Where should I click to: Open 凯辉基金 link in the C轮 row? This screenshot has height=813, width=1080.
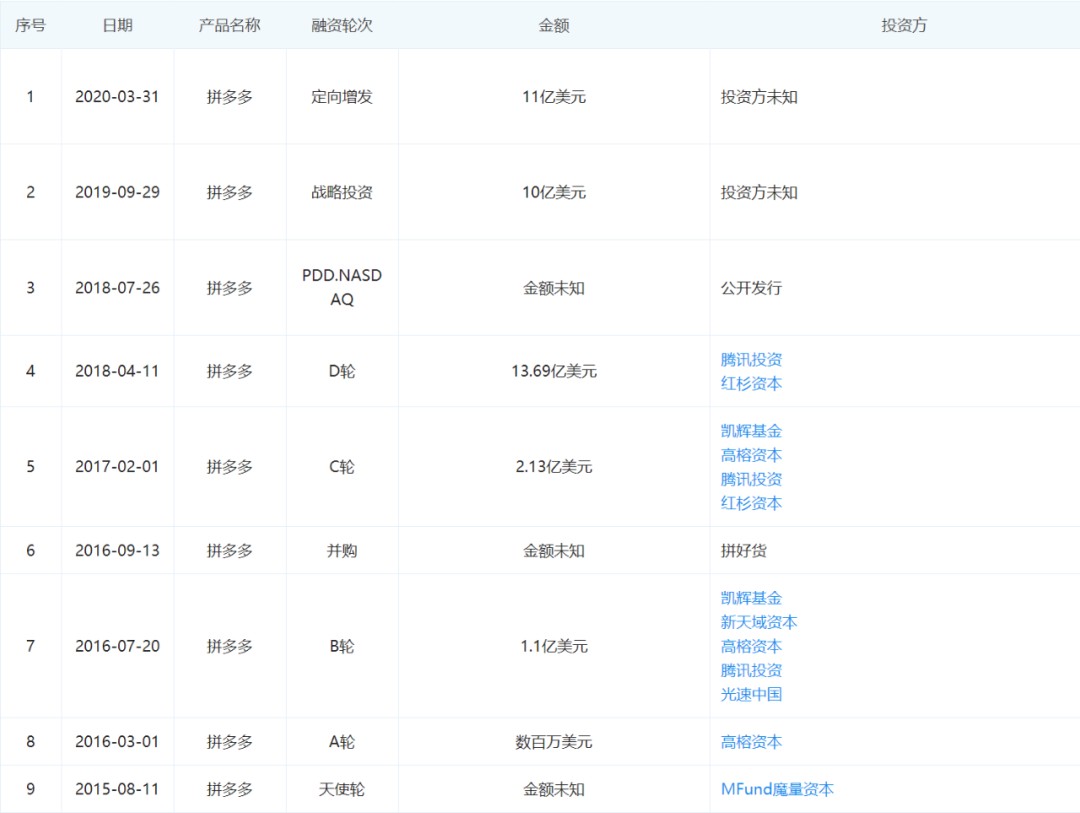pyautogui.click(x=751, y=431)
